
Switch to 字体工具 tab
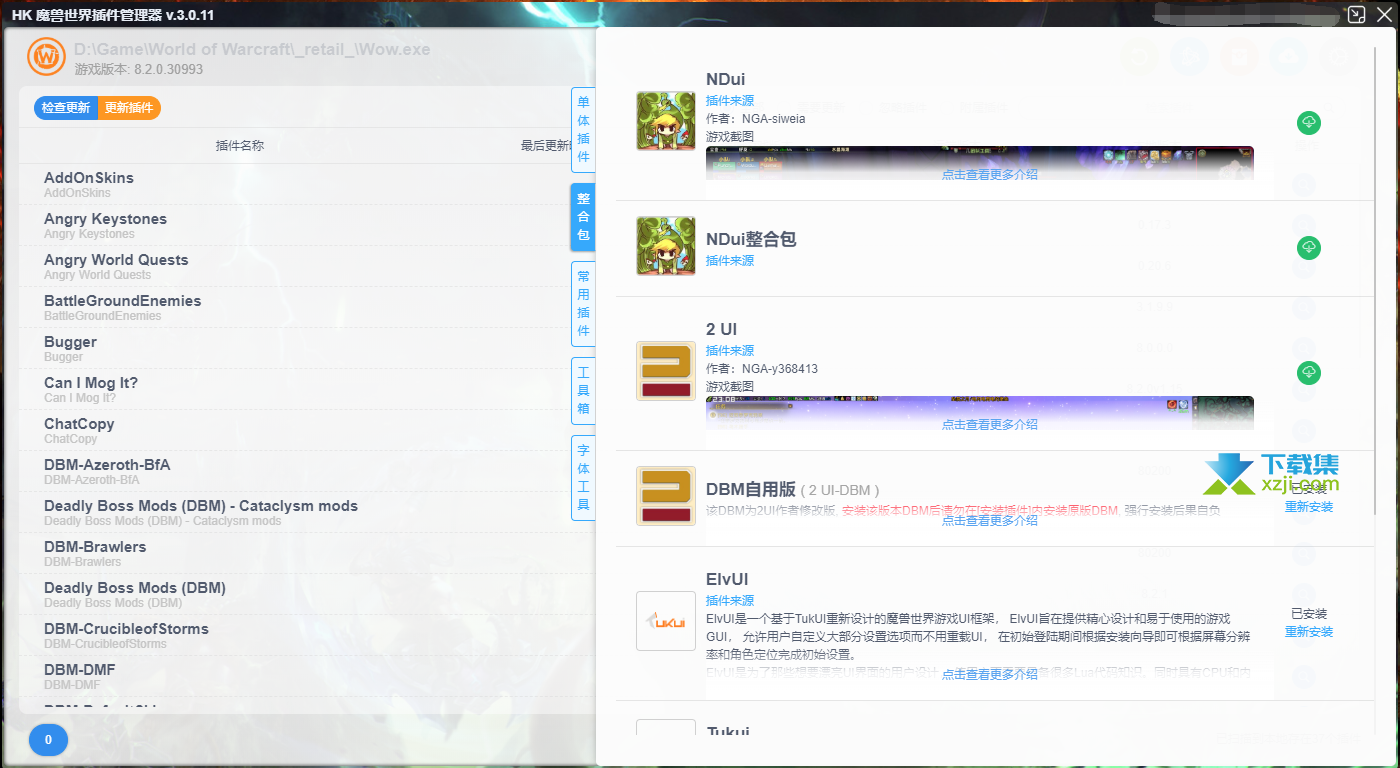coord(583,478)
